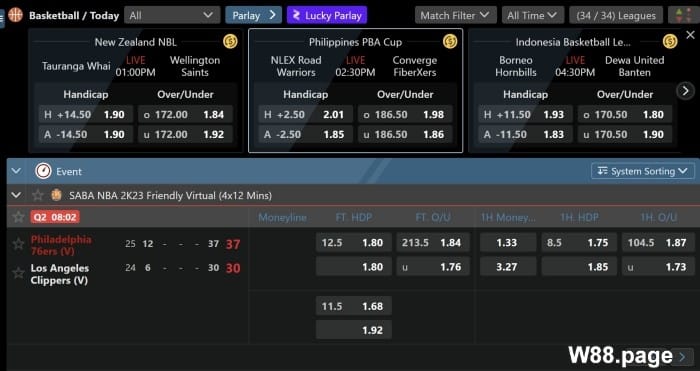Screen dimensions: 700x371
Task: Bet A -14.50 handicap on Wellington Saints
Action: tap(86, 134)
